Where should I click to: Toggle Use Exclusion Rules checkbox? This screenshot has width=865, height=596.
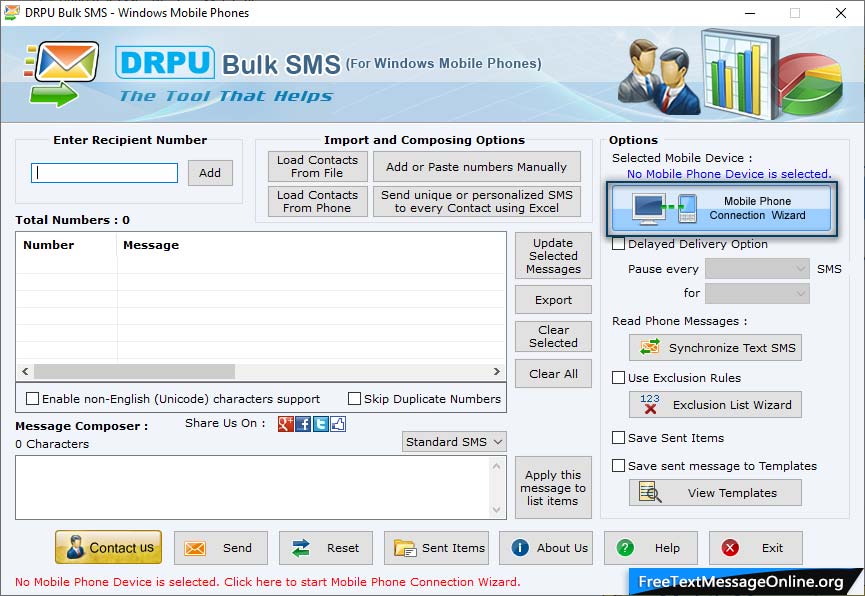coord(618,377)
